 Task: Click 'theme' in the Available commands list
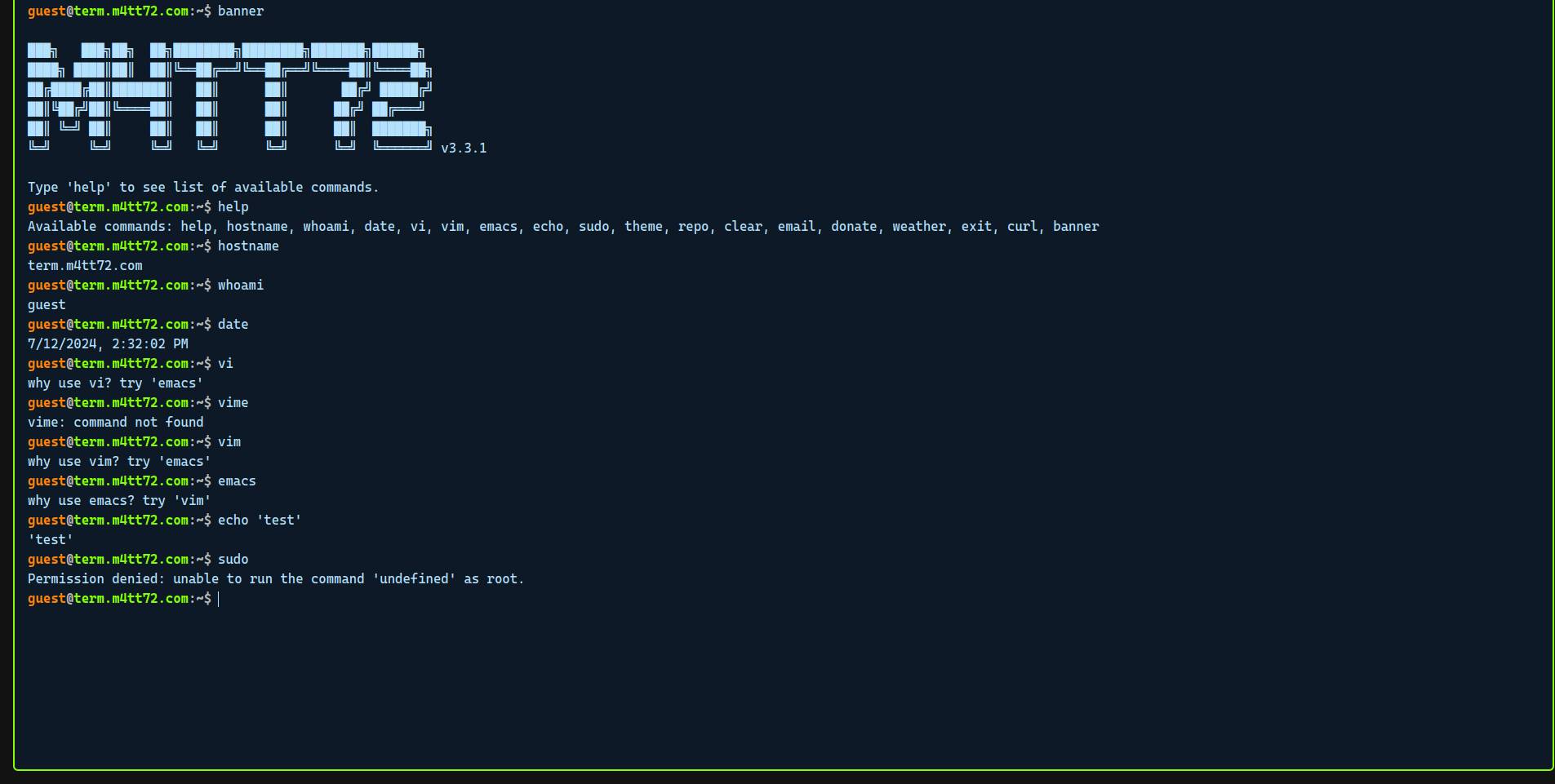[x=644, y=227]
